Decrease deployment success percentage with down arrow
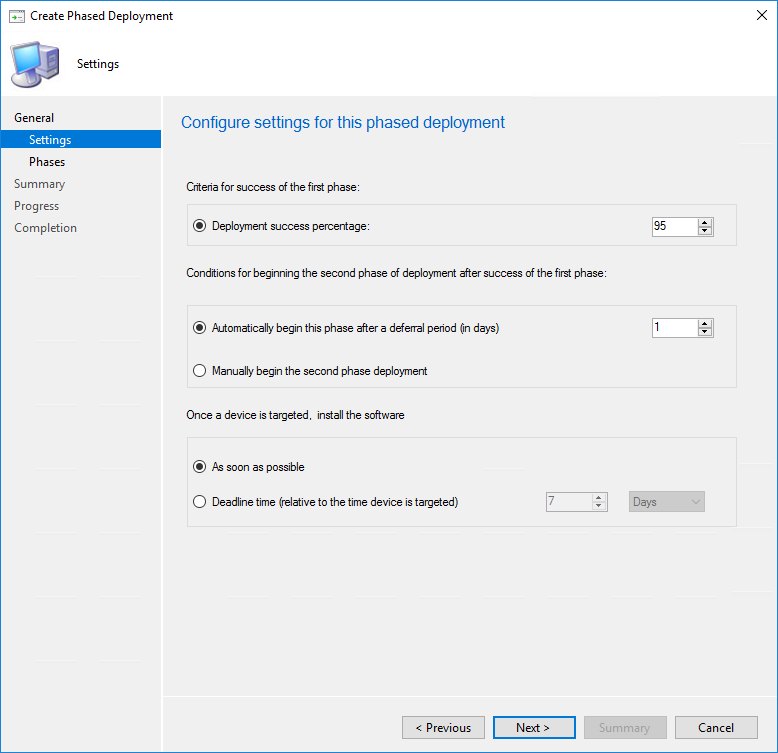 click(705, 231)
